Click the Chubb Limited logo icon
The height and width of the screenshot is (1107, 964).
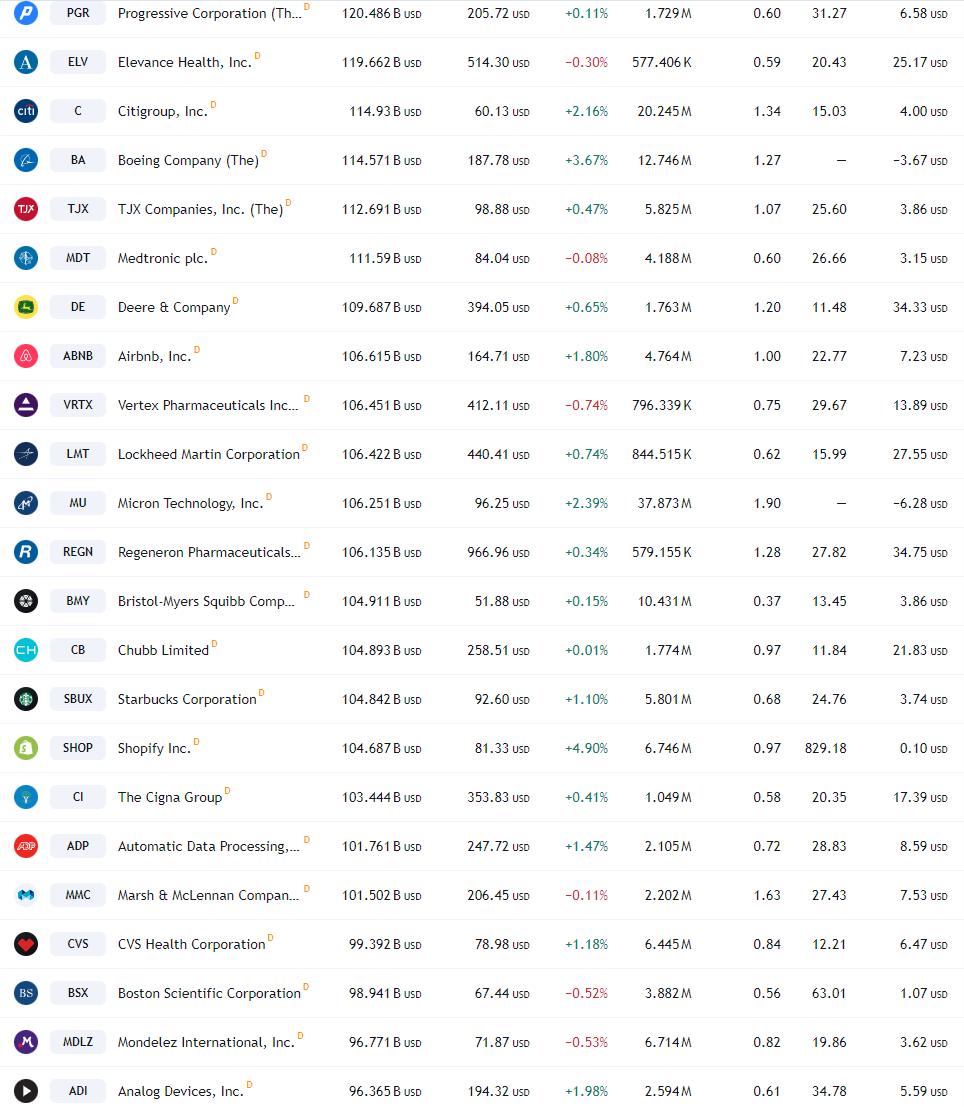[26, 650]
